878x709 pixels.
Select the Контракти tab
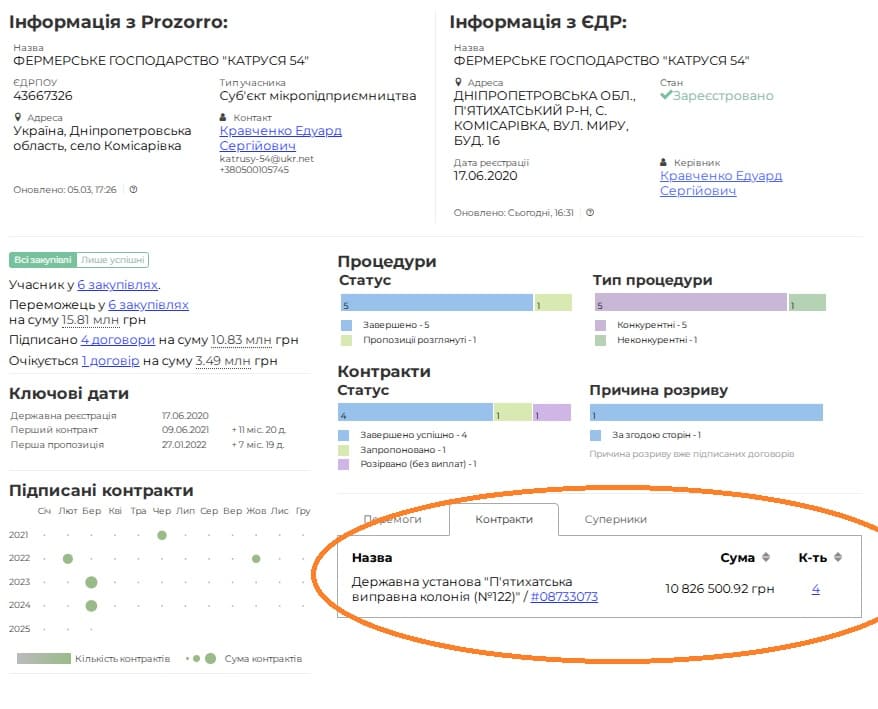(503, 519)
